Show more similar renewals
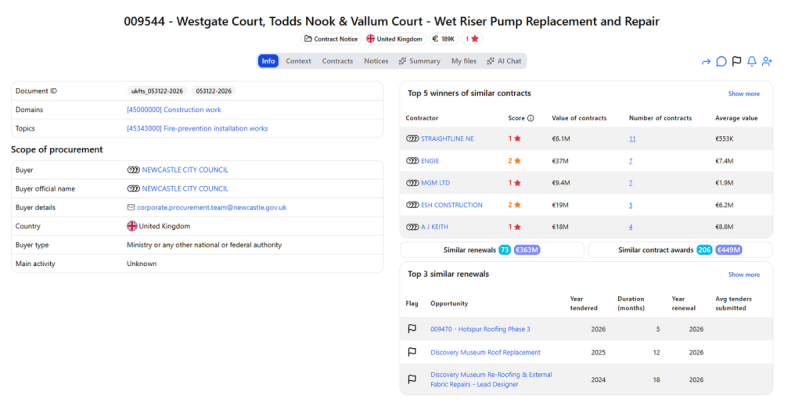This screenshot has height=400, width=800. coord(744,274)
